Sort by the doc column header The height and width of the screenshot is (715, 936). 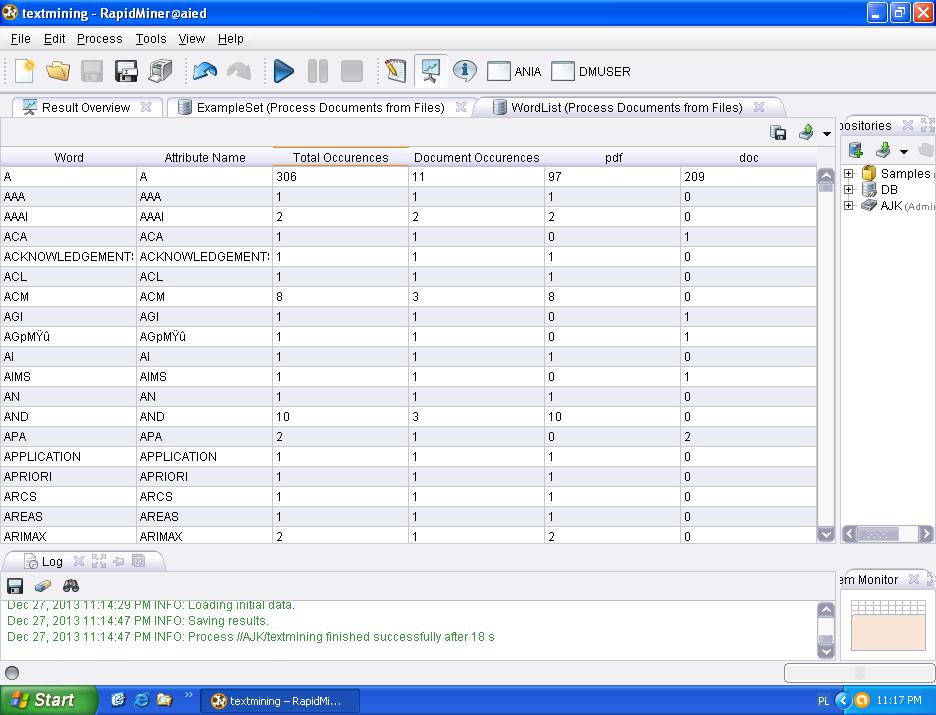[749, 158]
